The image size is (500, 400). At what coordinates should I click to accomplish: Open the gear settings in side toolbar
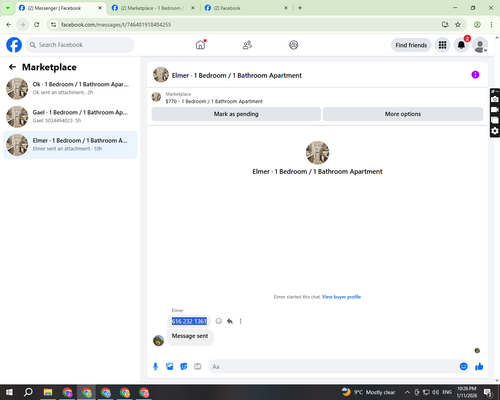coord(495,131)
